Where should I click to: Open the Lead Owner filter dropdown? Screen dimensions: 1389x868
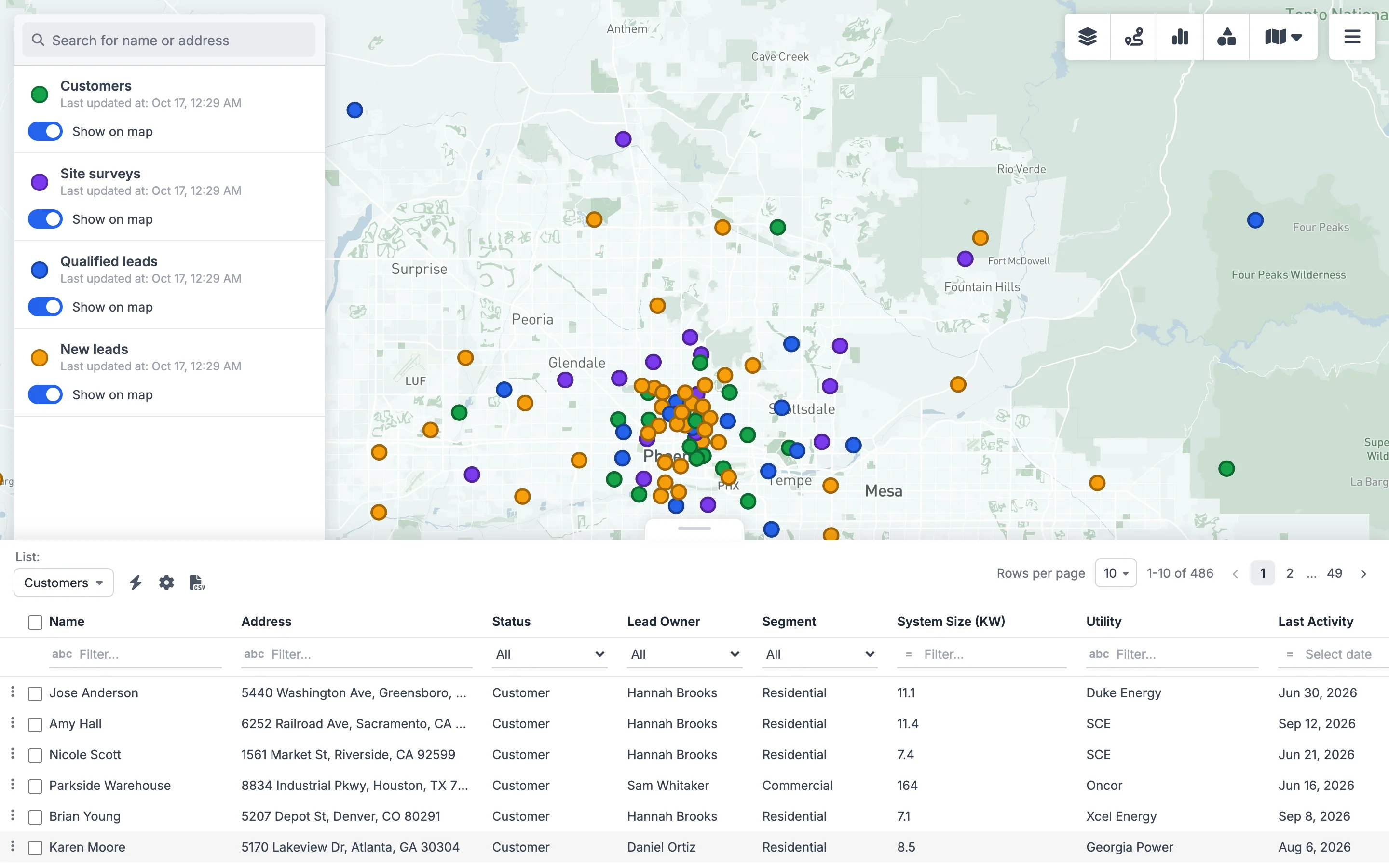pos(684,654)
